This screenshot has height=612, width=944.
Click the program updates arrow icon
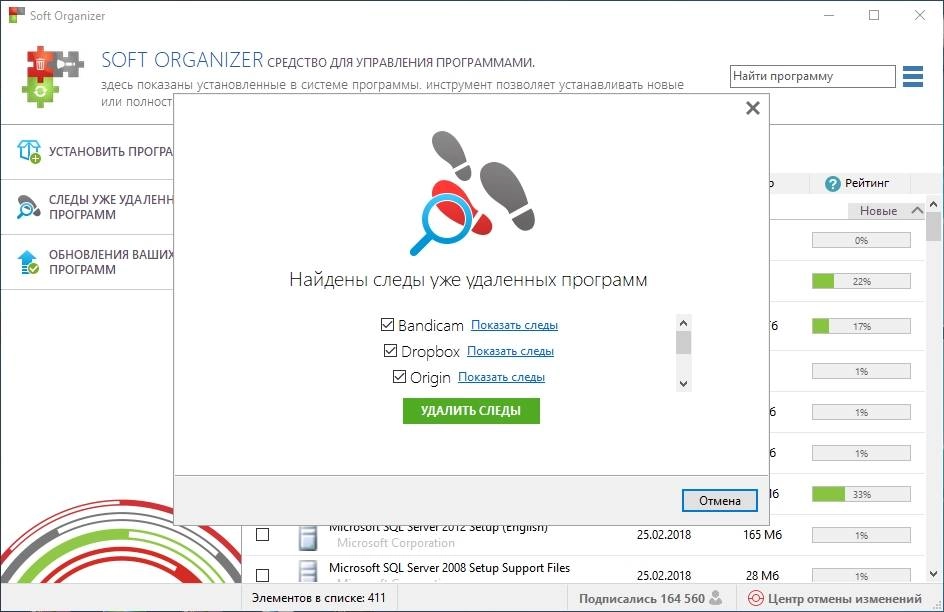click(28, 262)
